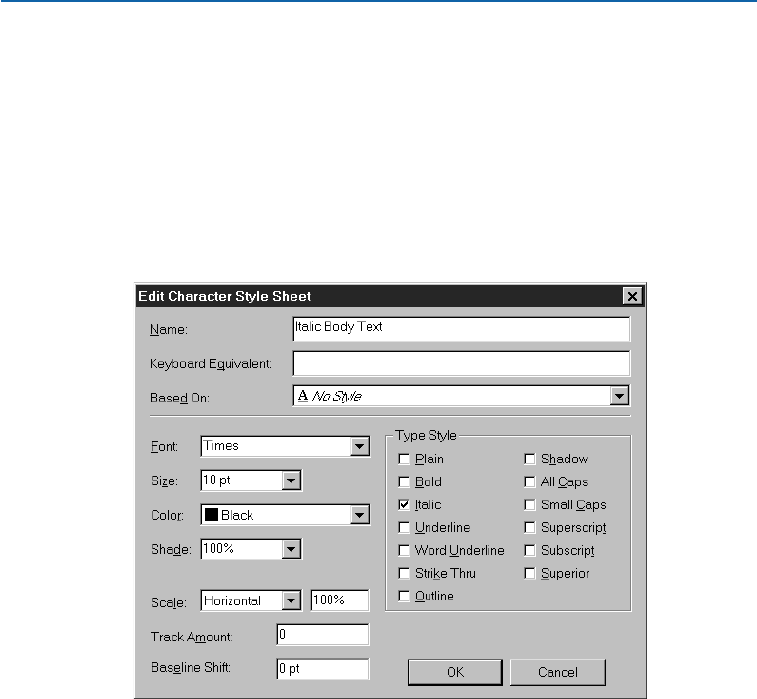Image resolution: width=757 pixels, height=699 pixels.
Task: Click the Name field containing Italic Body Text
Action: [x=461, y=329]
